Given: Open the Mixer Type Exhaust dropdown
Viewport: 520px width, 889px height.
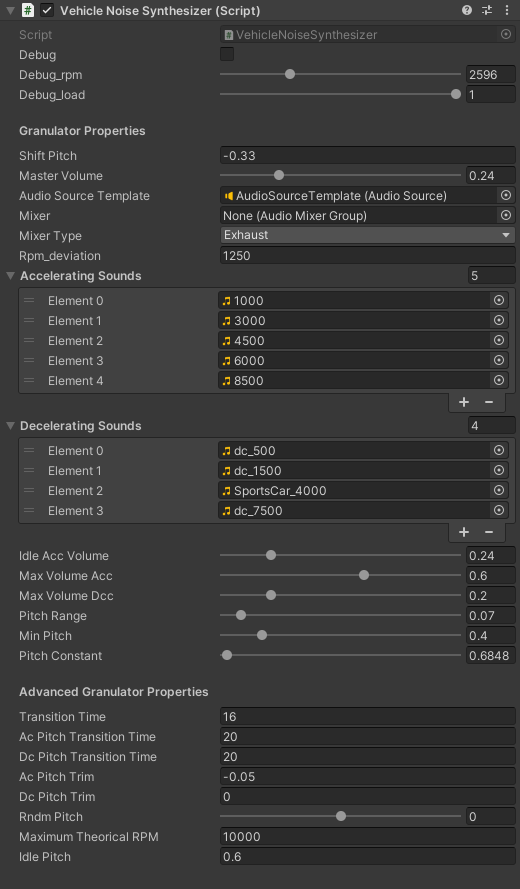Looking at the screenshot, I should tap(367, 235).
